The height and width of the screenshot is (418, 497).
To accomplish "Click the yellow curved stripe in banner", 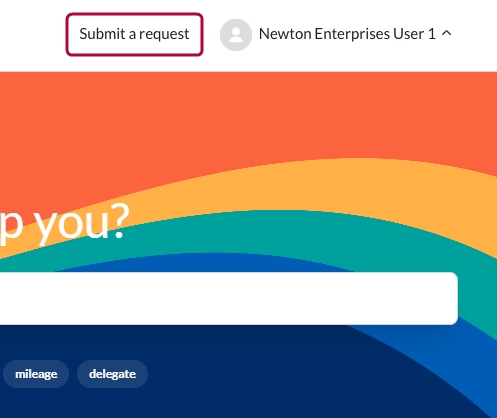I will 367,187.
